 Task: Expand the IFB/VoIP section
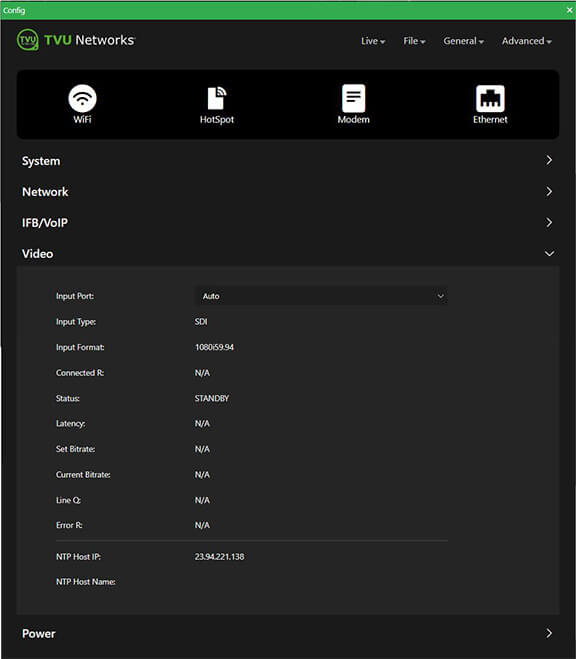(288, 223)
